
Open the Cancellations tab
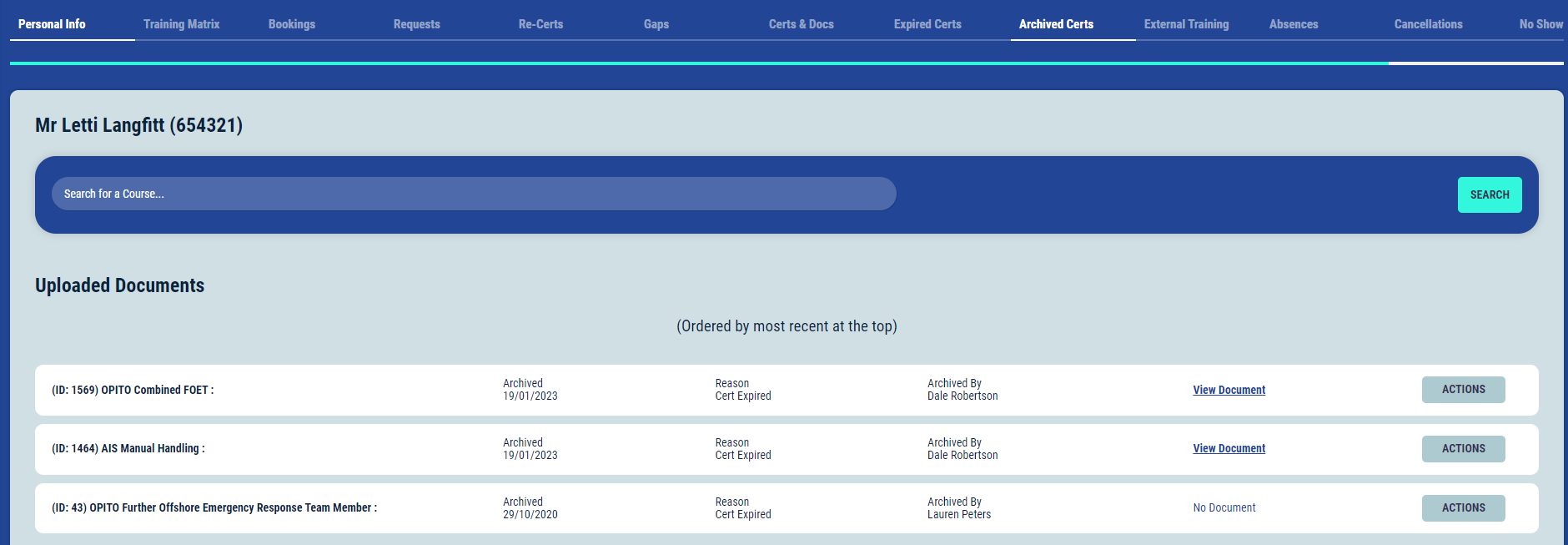tap(1428, 24)
